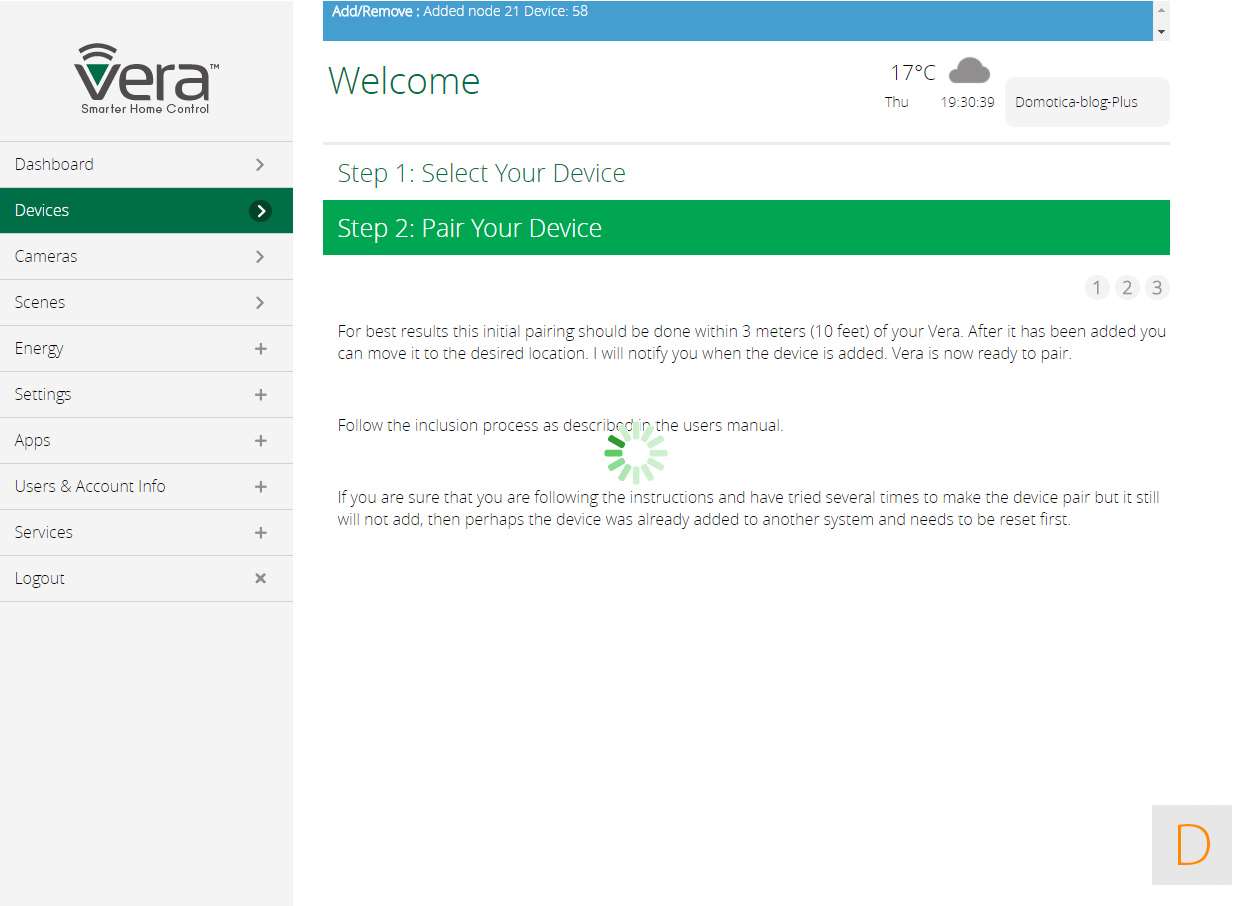Click the Cameras chevron arrow
The image size is (1254, 906).
[x=260, y=256]
